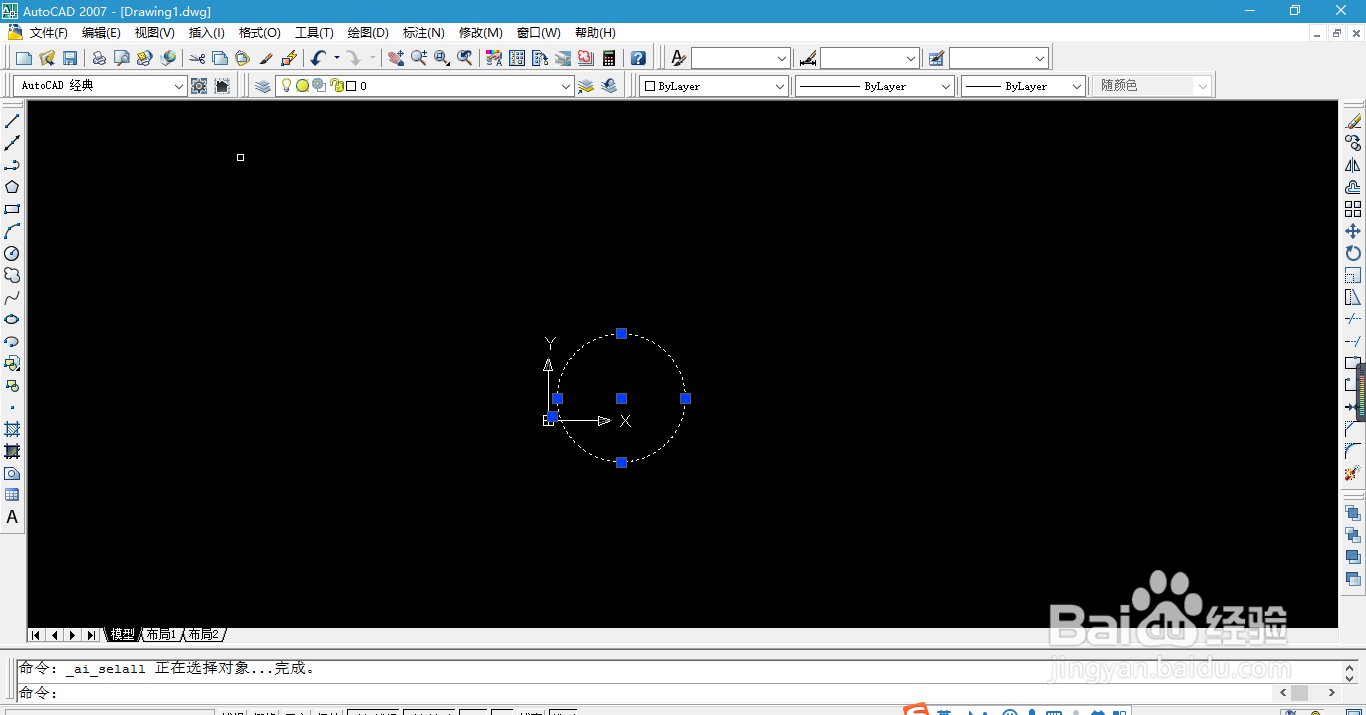The image size is (1366, 715).
Task: Activate Pan realtime hand tool
Action: tap(396, 58)
